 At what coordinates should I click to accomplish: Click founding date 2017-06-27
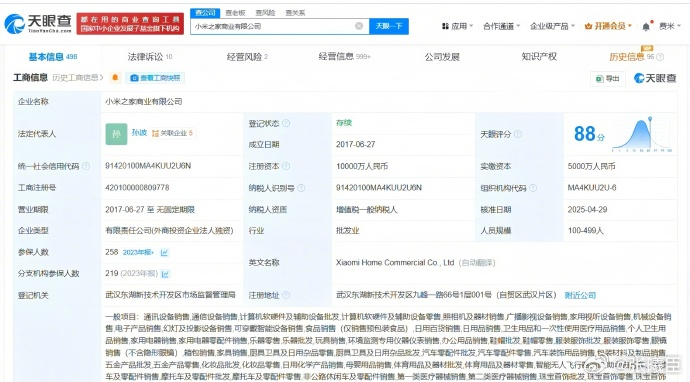[x=356, y=144]
